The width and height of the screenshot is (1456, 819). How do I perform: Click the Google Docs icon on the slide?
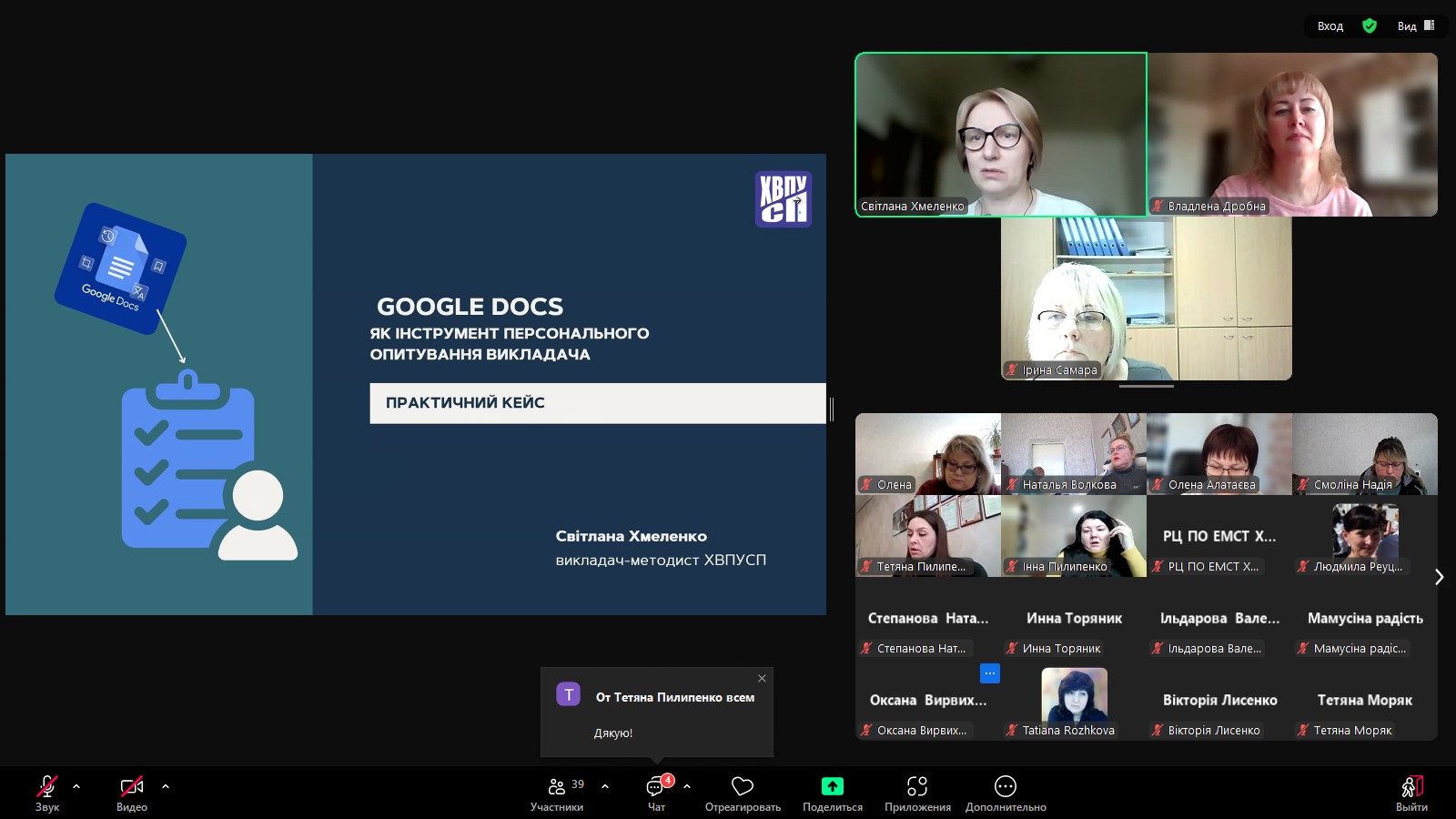(x=120, y=268)
